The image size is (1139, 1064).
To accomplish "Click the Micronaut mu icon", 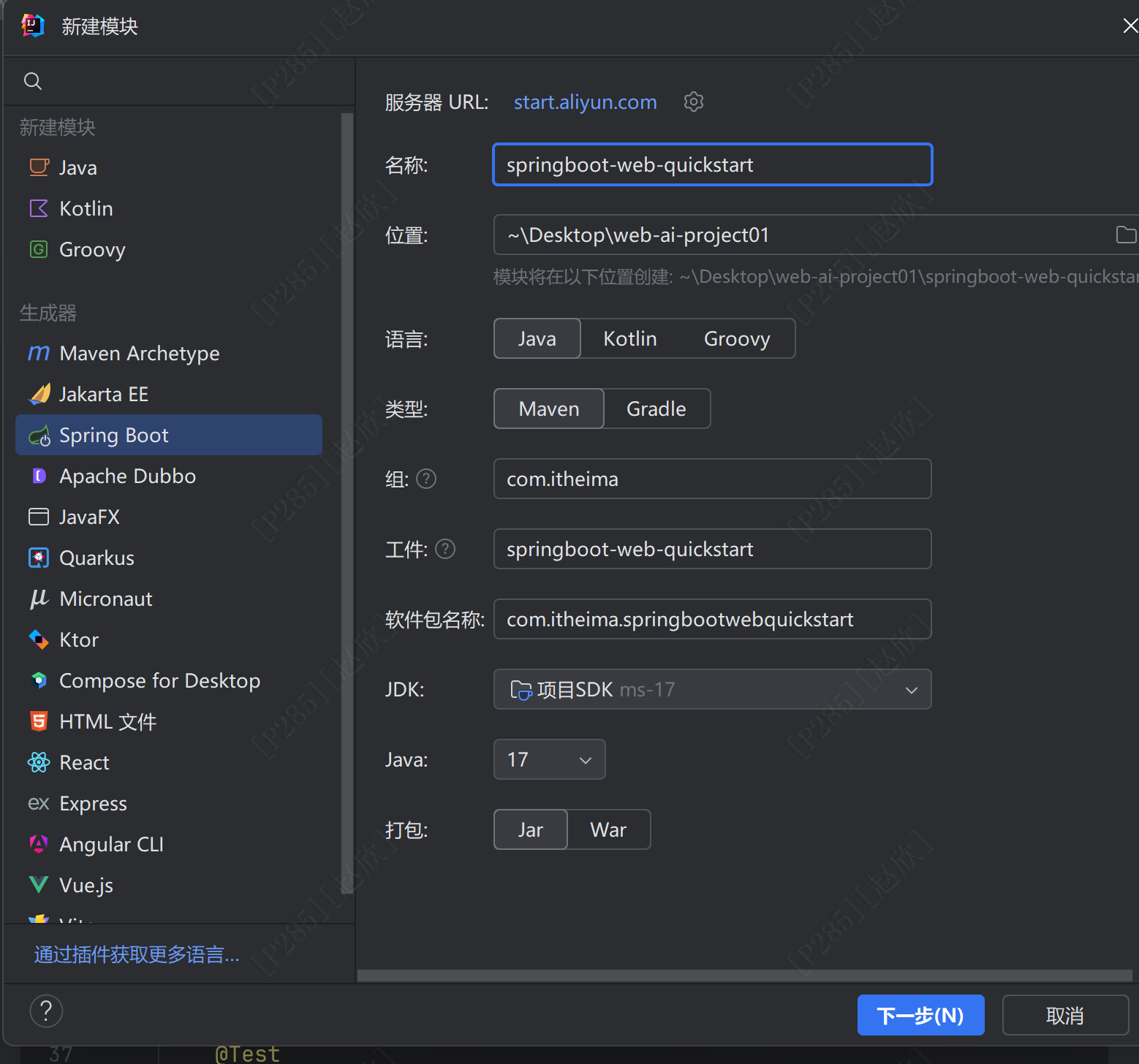I will (x=39, y=598).
